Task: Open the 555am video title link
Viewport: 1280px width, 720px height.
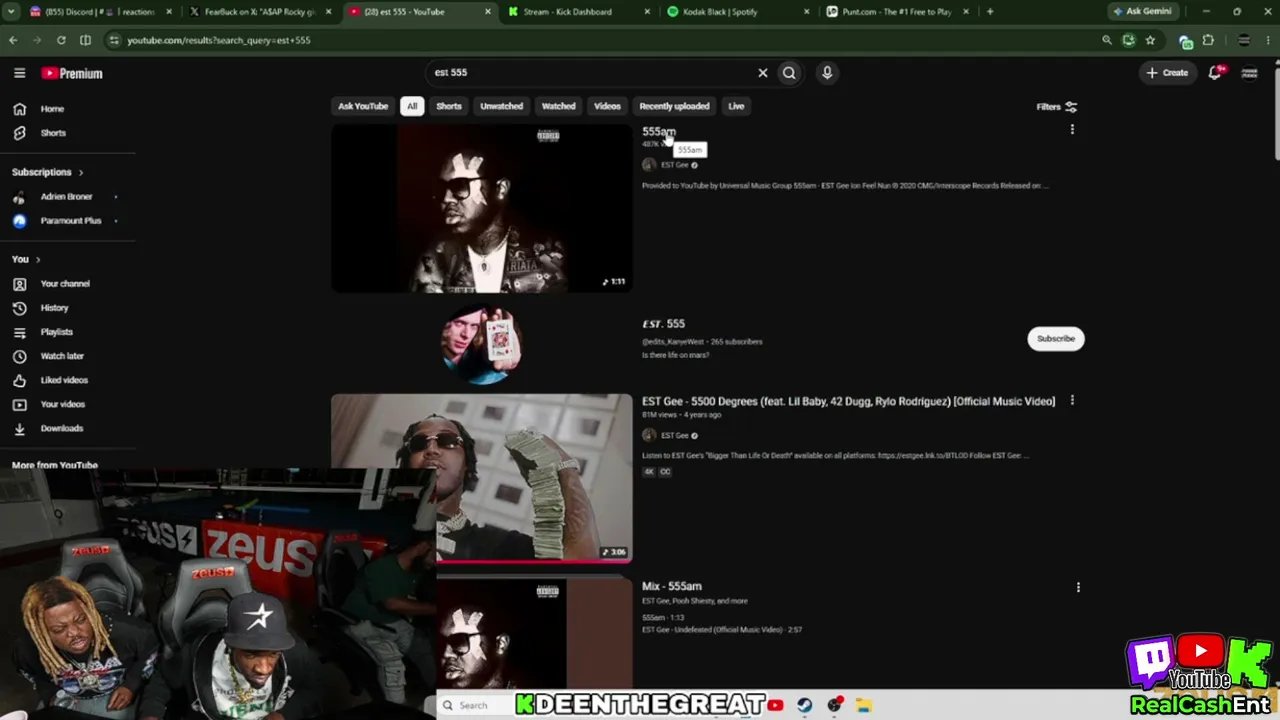Action: click(x=659, y=131)
